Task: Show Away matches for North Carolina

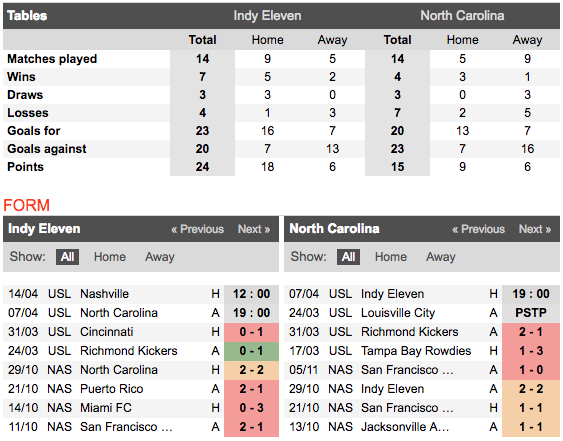Action: (441, 257)
